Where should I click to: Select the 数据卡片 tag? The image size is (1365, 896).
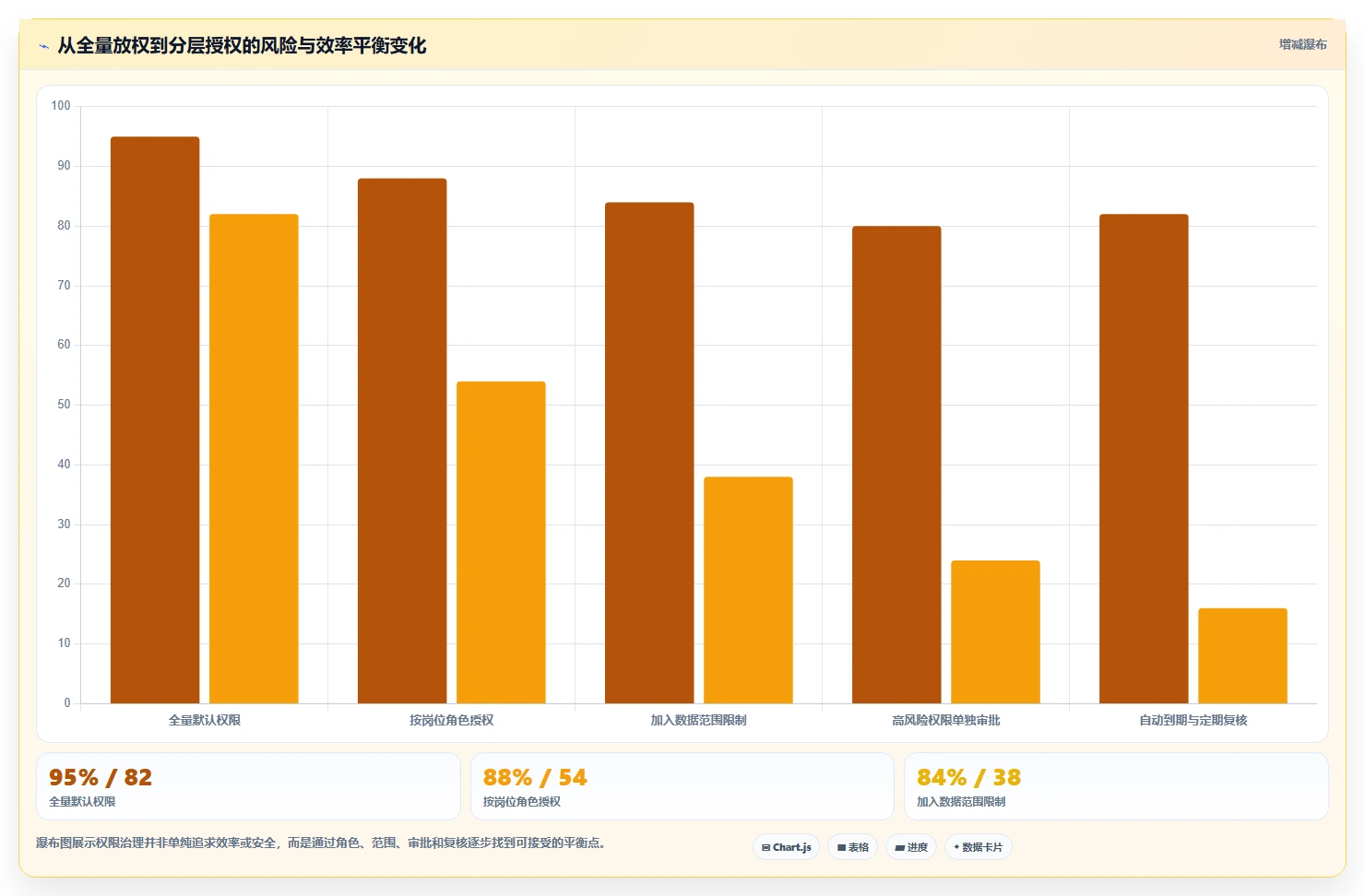tap(979, 847)
